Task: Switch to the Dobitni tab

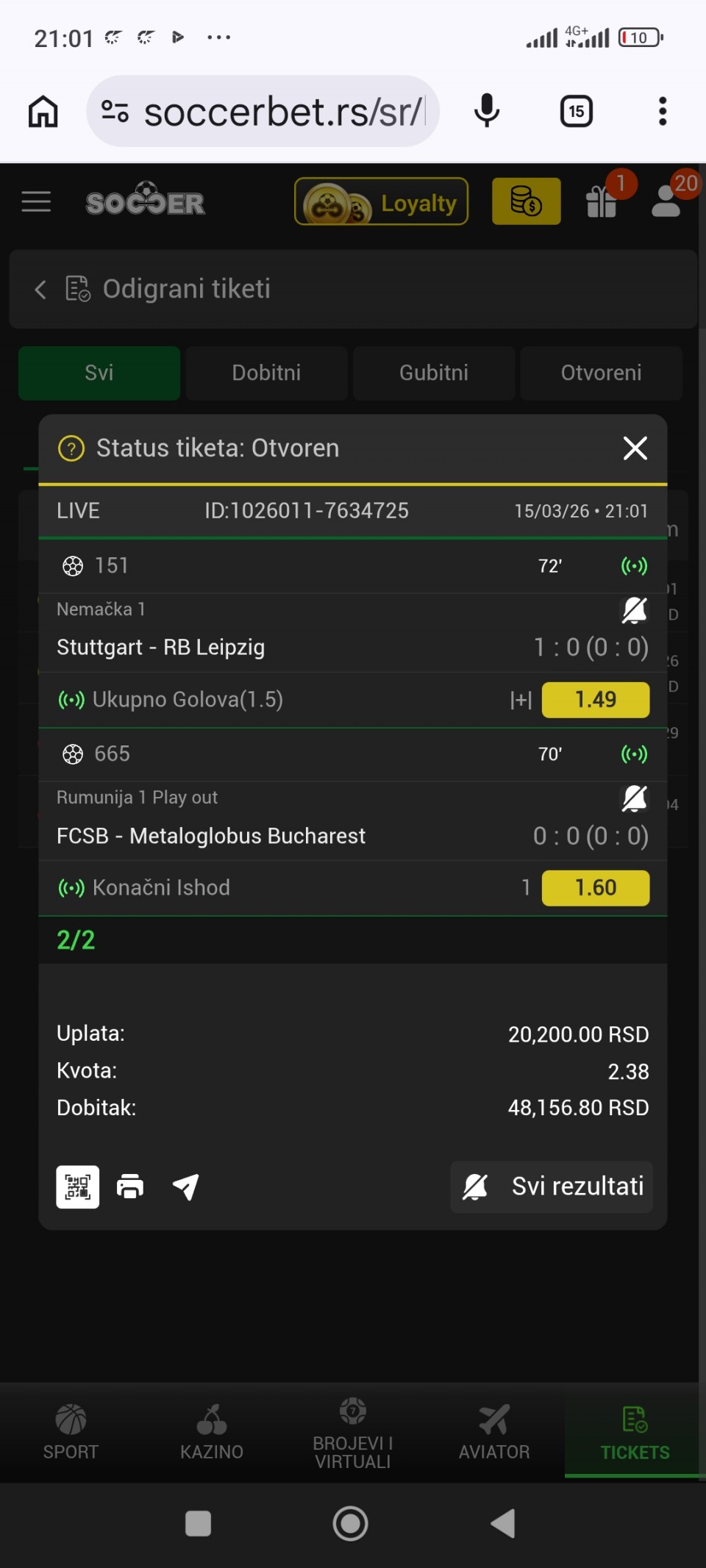Action: click(266, 373)
